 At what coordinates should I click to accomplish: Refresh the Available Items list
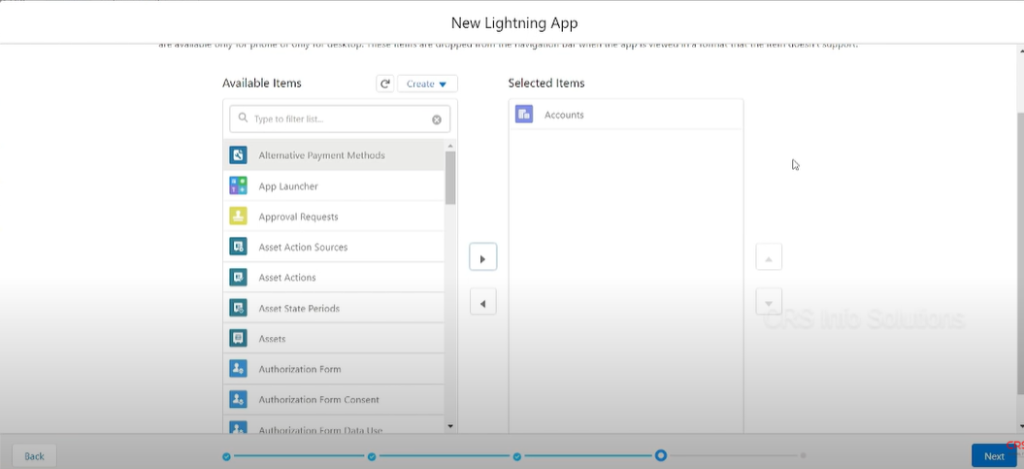385,84
